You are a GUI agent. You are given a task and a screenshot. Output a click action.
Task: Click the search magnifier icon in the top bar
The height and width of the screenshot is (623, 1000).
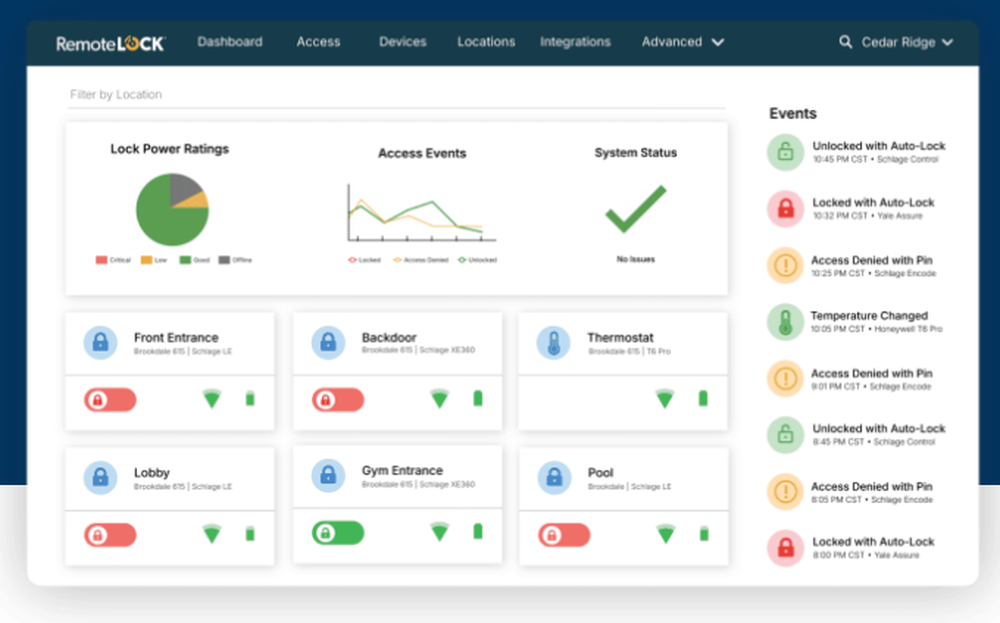pos(845,42)
